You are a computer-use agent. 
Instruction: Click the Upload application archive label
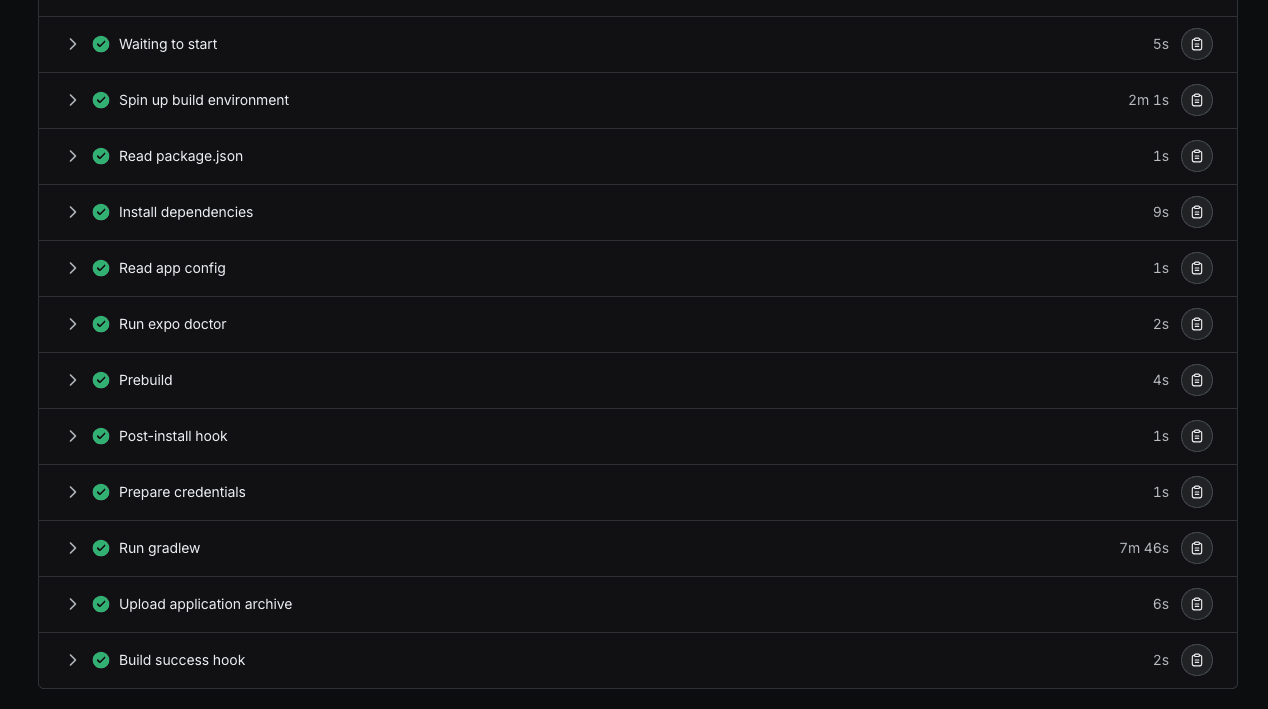tap(205, 604)
